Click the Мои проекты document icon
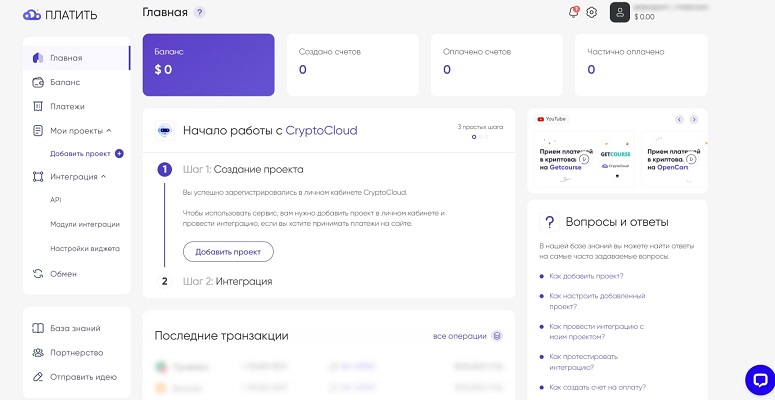This screenshot has width=775, height=400. tap(38, 131)
